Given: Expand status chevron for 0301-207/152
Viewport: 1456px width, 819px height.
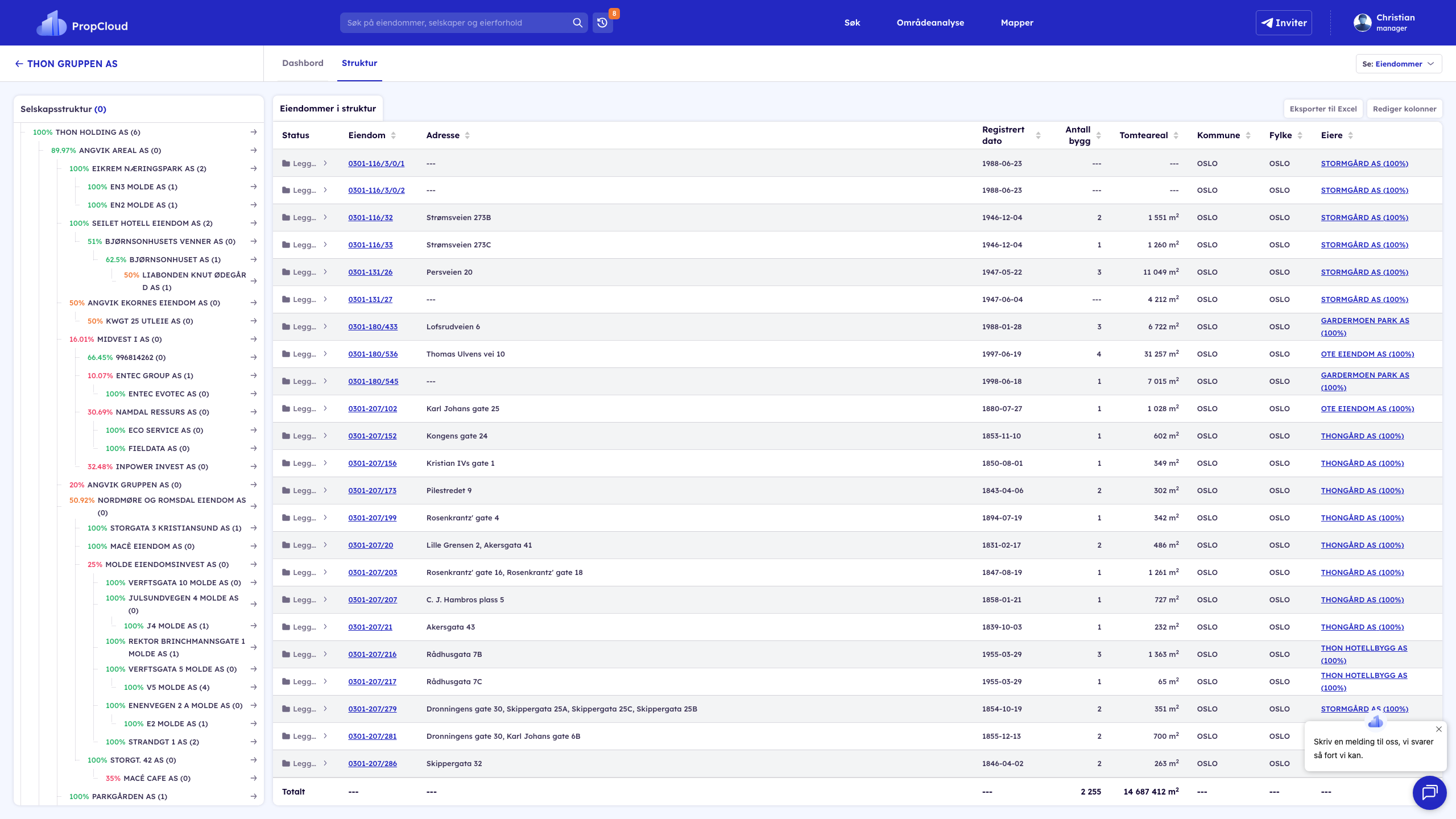Looking at the screenshot, I should (x=325, y=436).
